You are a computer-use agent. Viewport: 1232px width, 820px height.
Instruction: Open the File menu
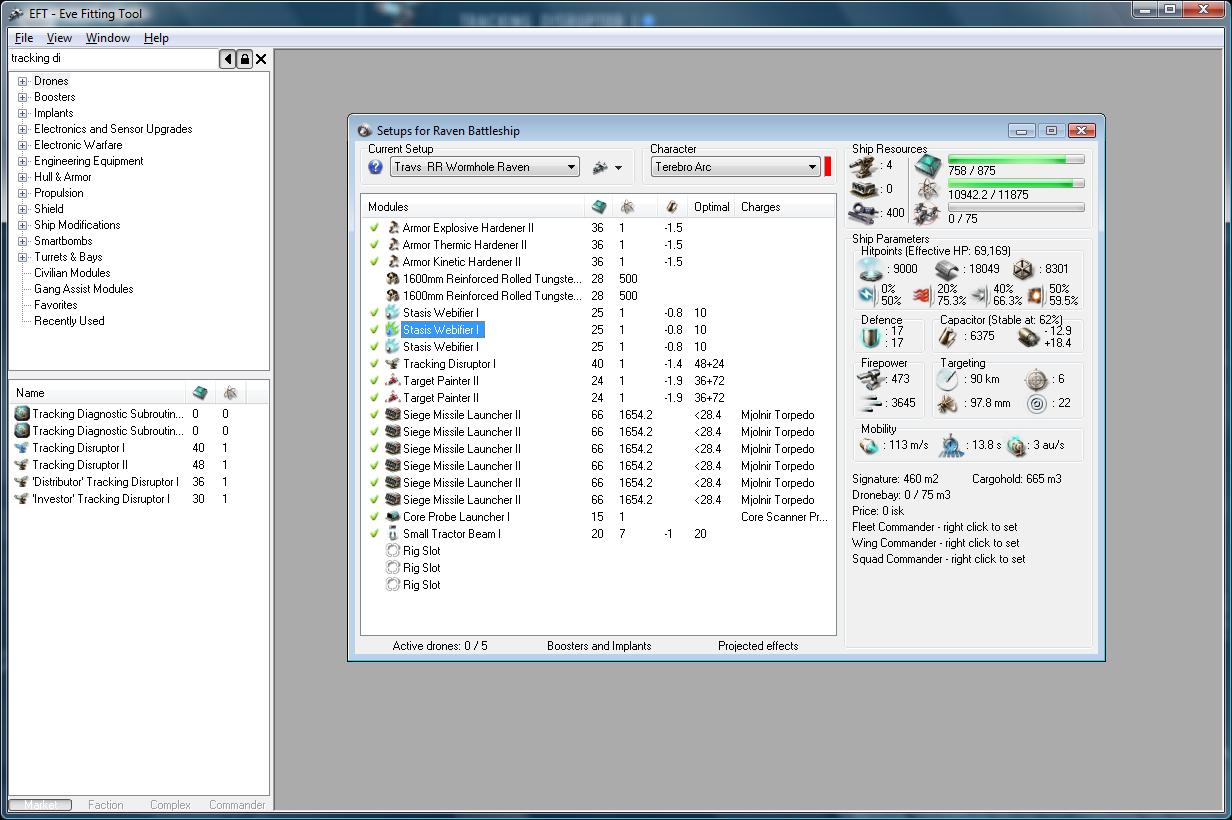24,38
